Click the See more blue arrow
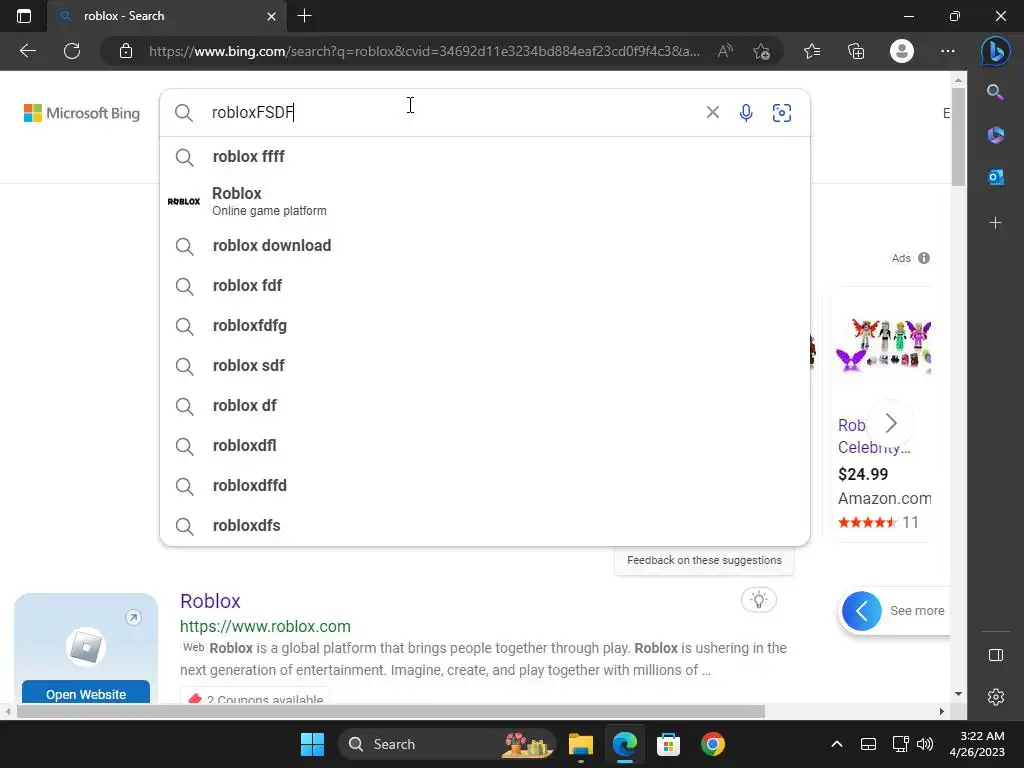This screenshot has height=768, width=1024. click(861, 611)
